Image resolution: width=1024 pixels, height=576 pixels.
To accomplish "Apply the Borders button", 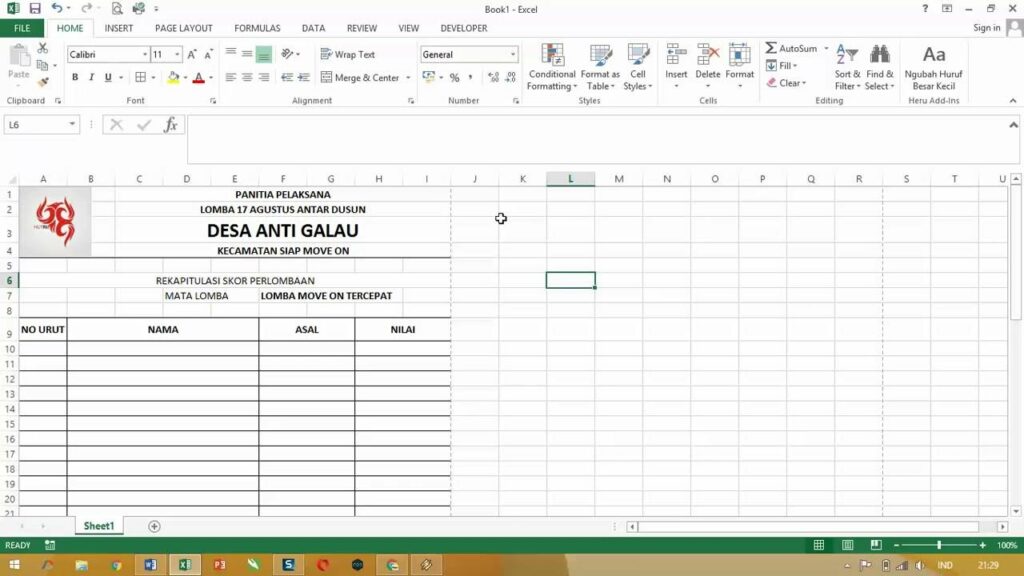I will [140, 77].
